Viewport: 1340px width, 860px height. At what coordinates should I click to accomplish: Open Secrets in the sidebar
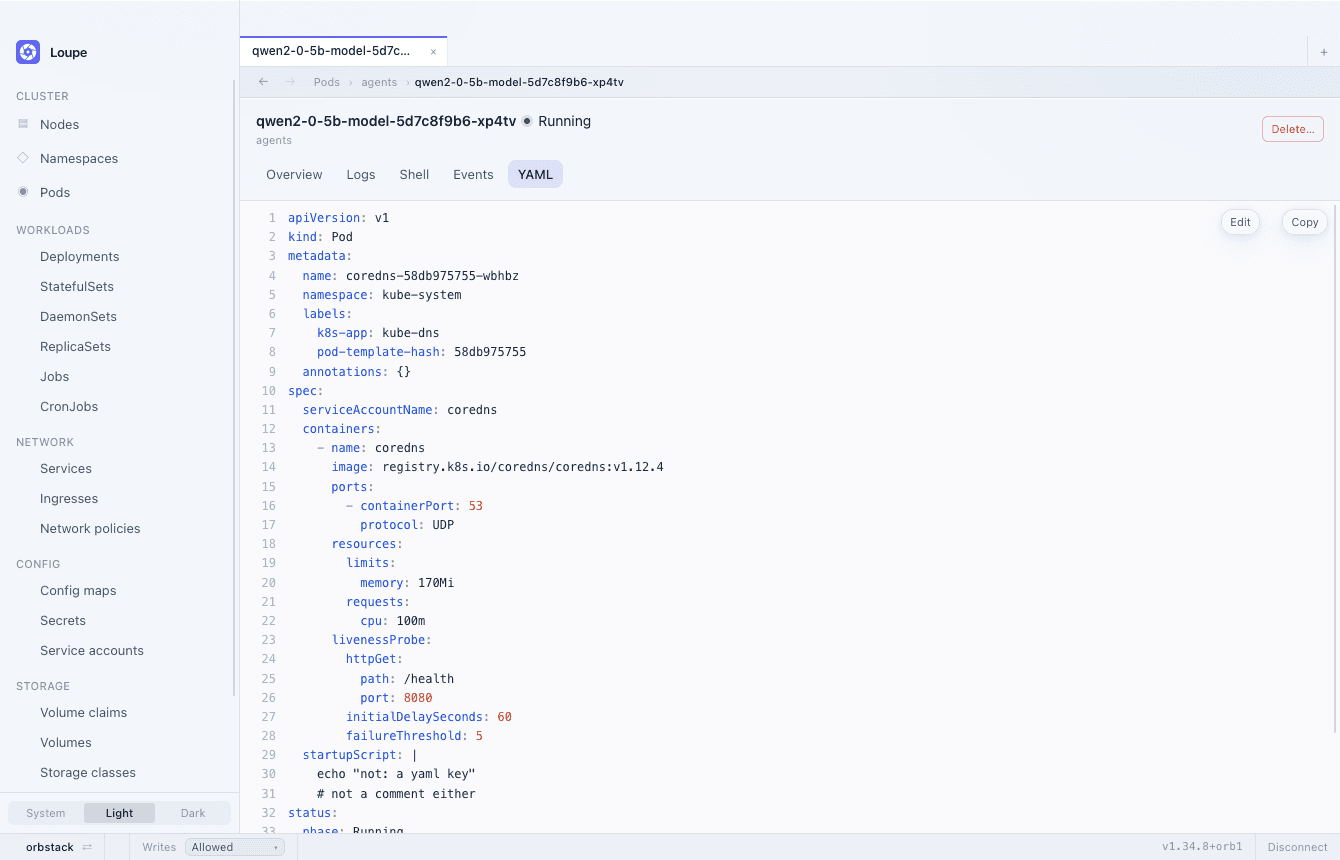(63, 620)
